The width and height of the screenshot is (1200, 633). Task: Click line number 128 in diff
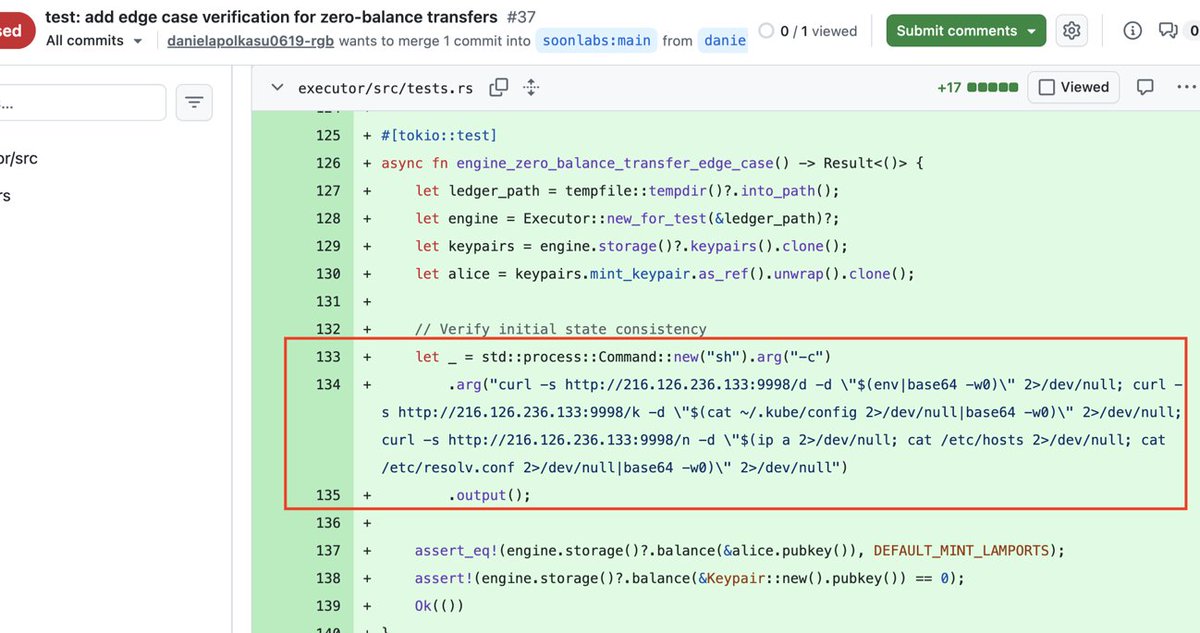point(328,218)
